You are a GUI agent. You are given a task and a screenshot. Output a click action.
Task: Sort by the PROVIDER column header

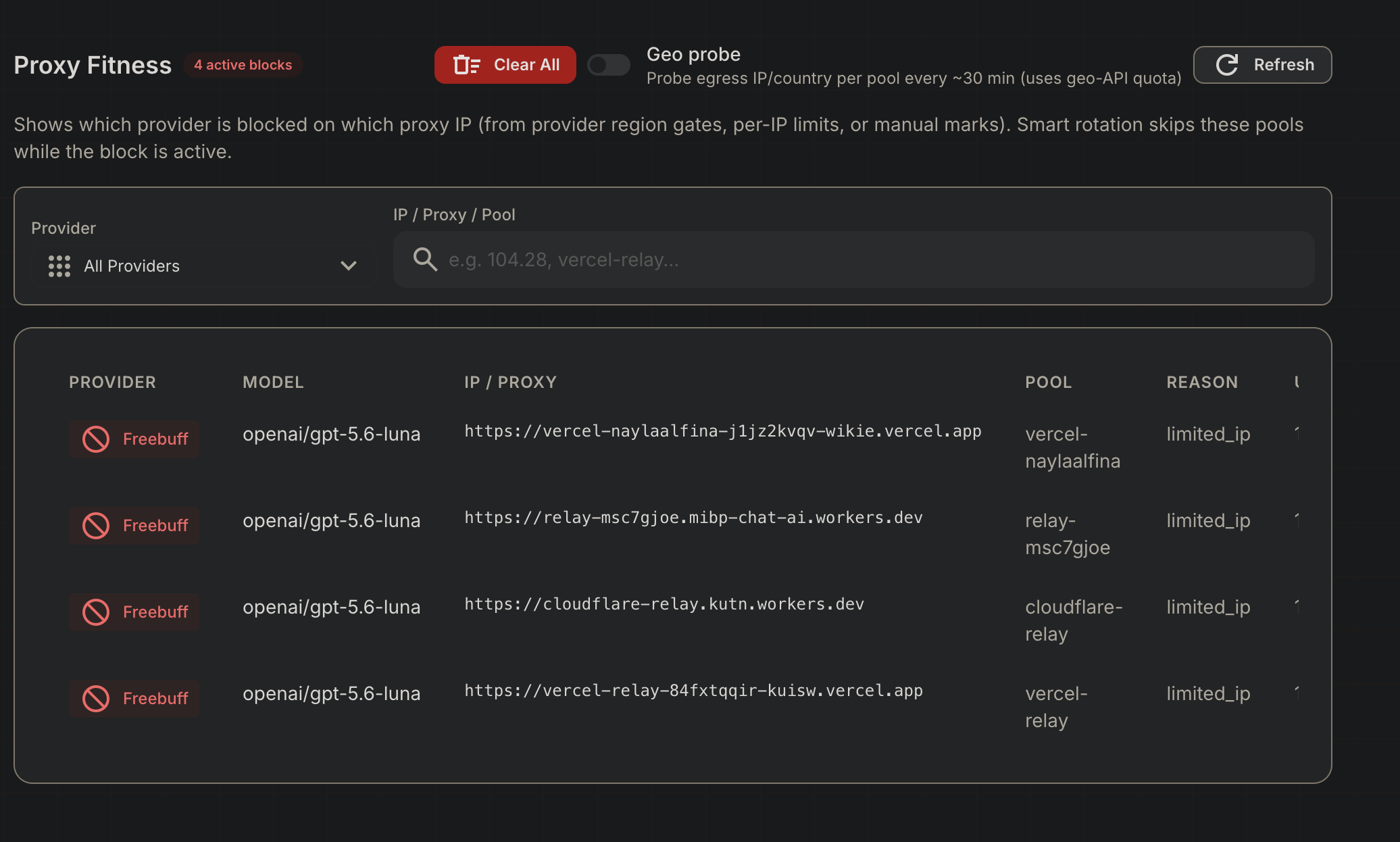point(112,382)
